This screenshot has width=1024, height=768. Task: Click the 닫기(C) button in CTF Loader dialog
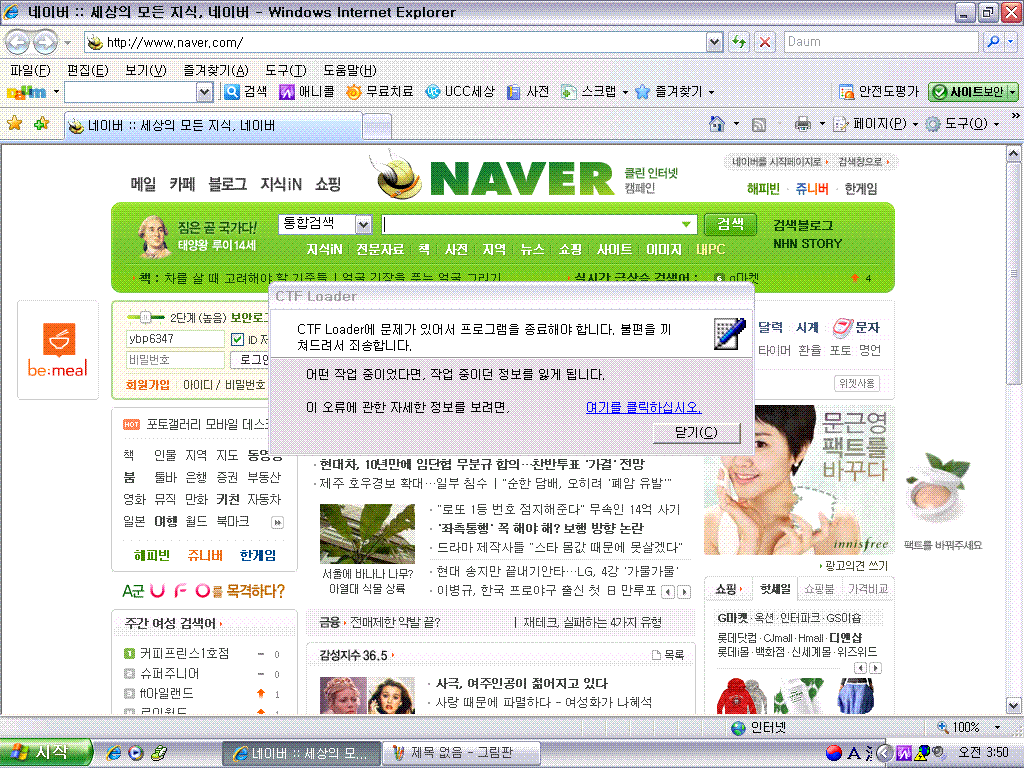click(696, 432)
